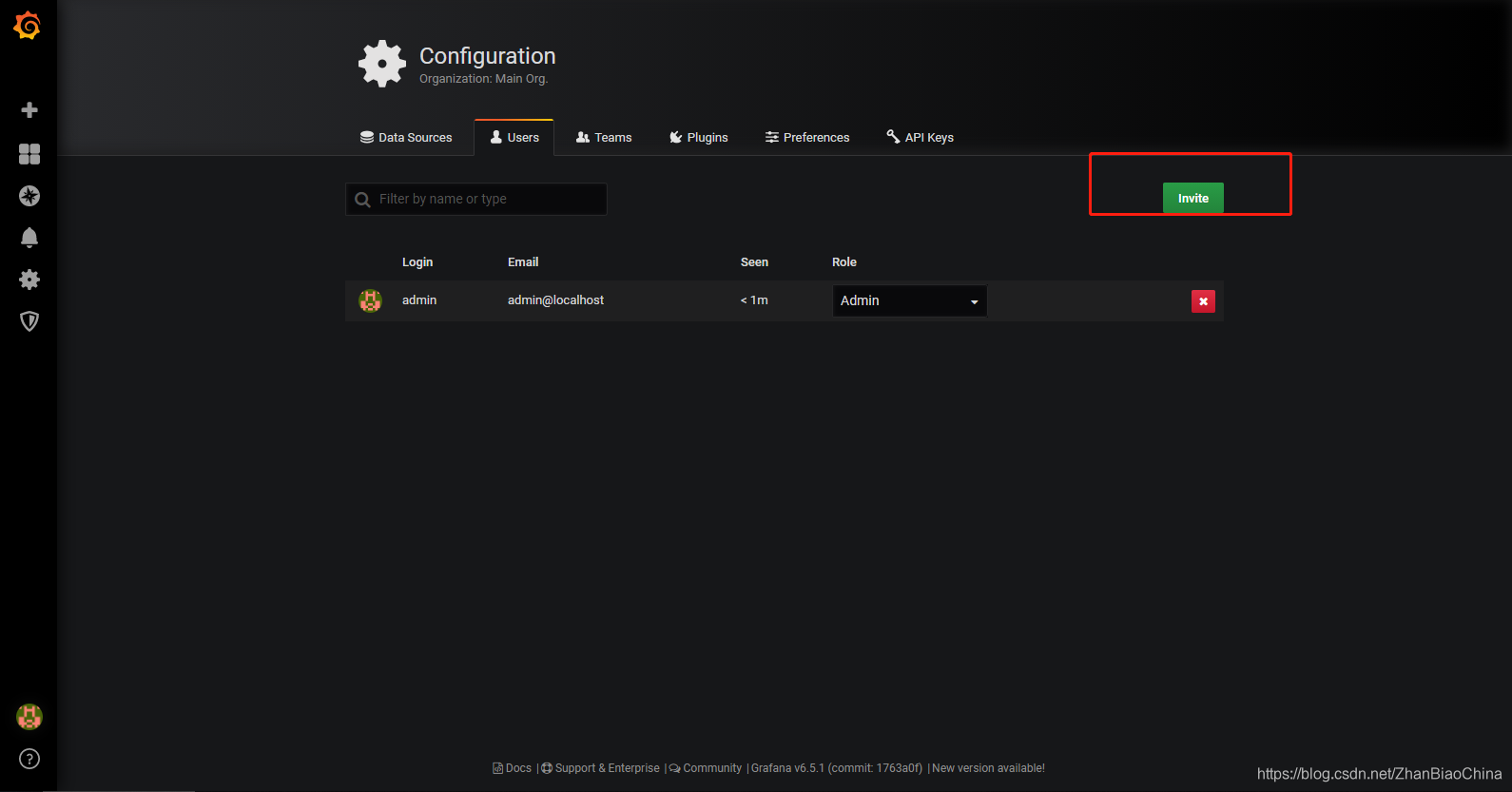Click the Seen column header
The image size is (1512, 792).
[754, 262]
